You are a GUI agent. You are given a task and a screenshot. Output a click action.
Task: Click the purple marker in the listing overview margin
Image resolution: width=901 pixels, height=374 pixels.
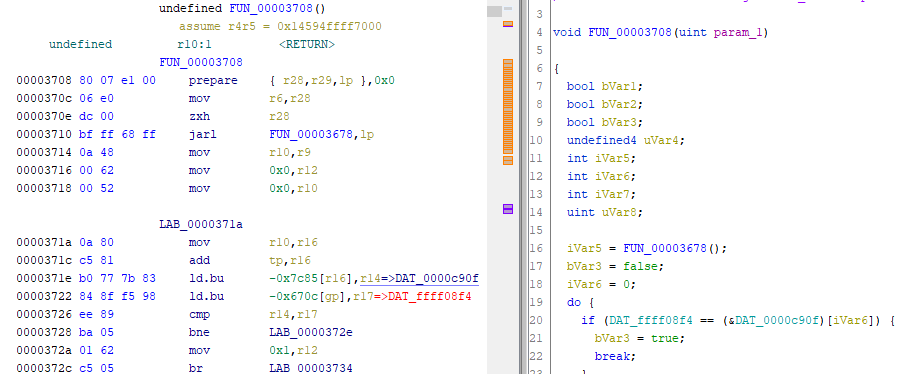point(508,209)
